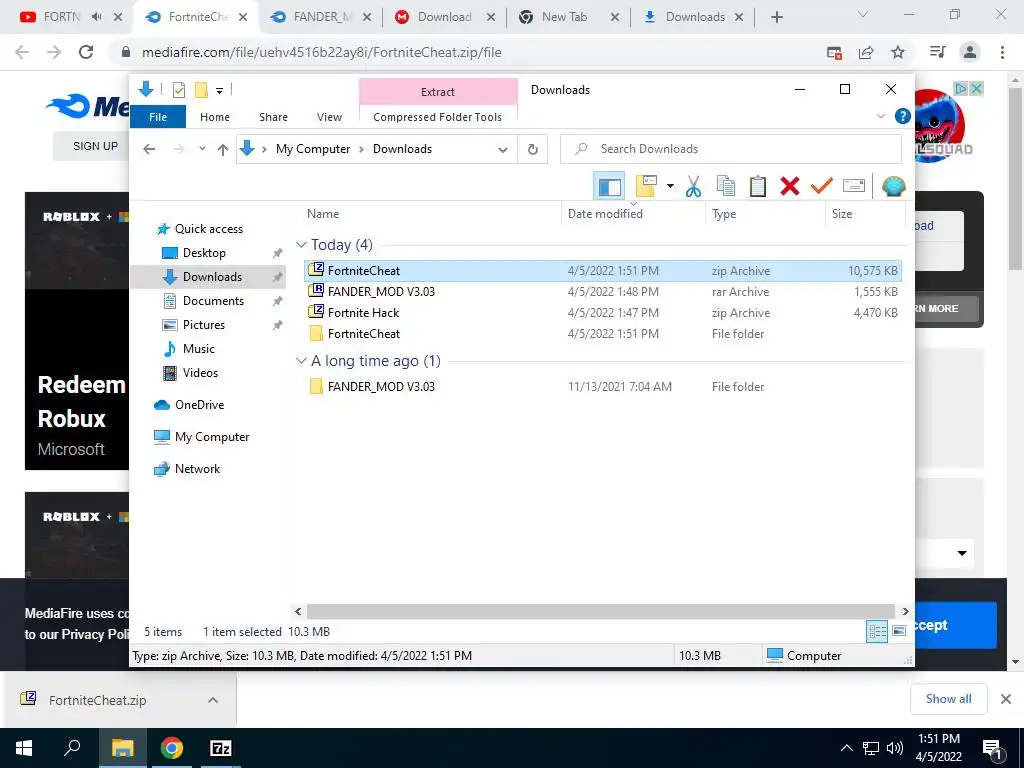Click the Copy icon in Explorer toolbar
Screen dimensions: 1024x768
click(726, 186)
